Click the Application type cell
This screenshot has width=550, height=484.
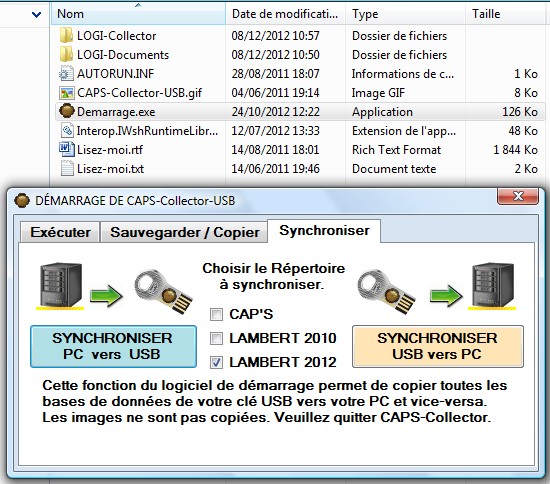pyautogui.click(x=382, y=112)
